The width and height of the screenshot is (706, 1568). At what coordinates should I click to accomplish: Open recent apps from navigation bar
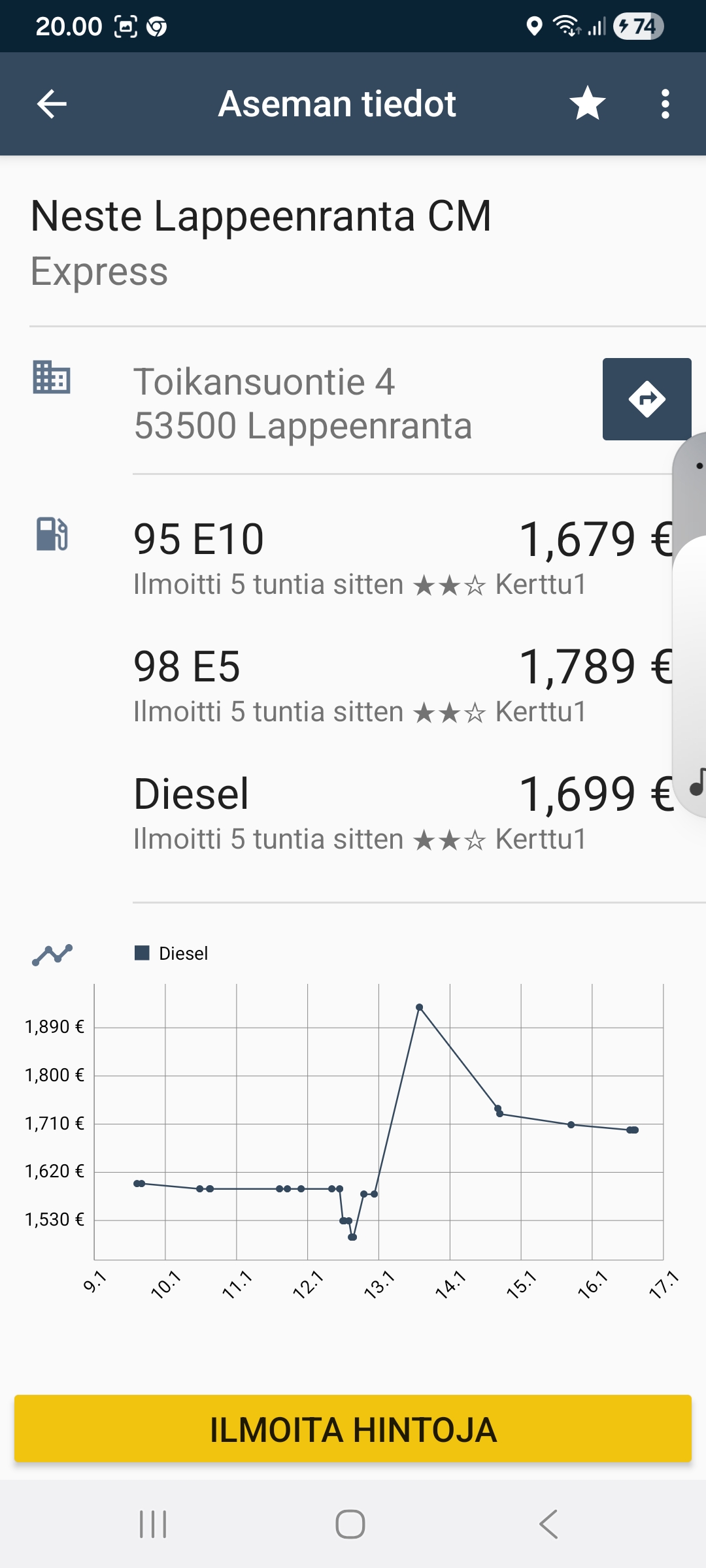pyautogui.click(x=153, y=1524)
